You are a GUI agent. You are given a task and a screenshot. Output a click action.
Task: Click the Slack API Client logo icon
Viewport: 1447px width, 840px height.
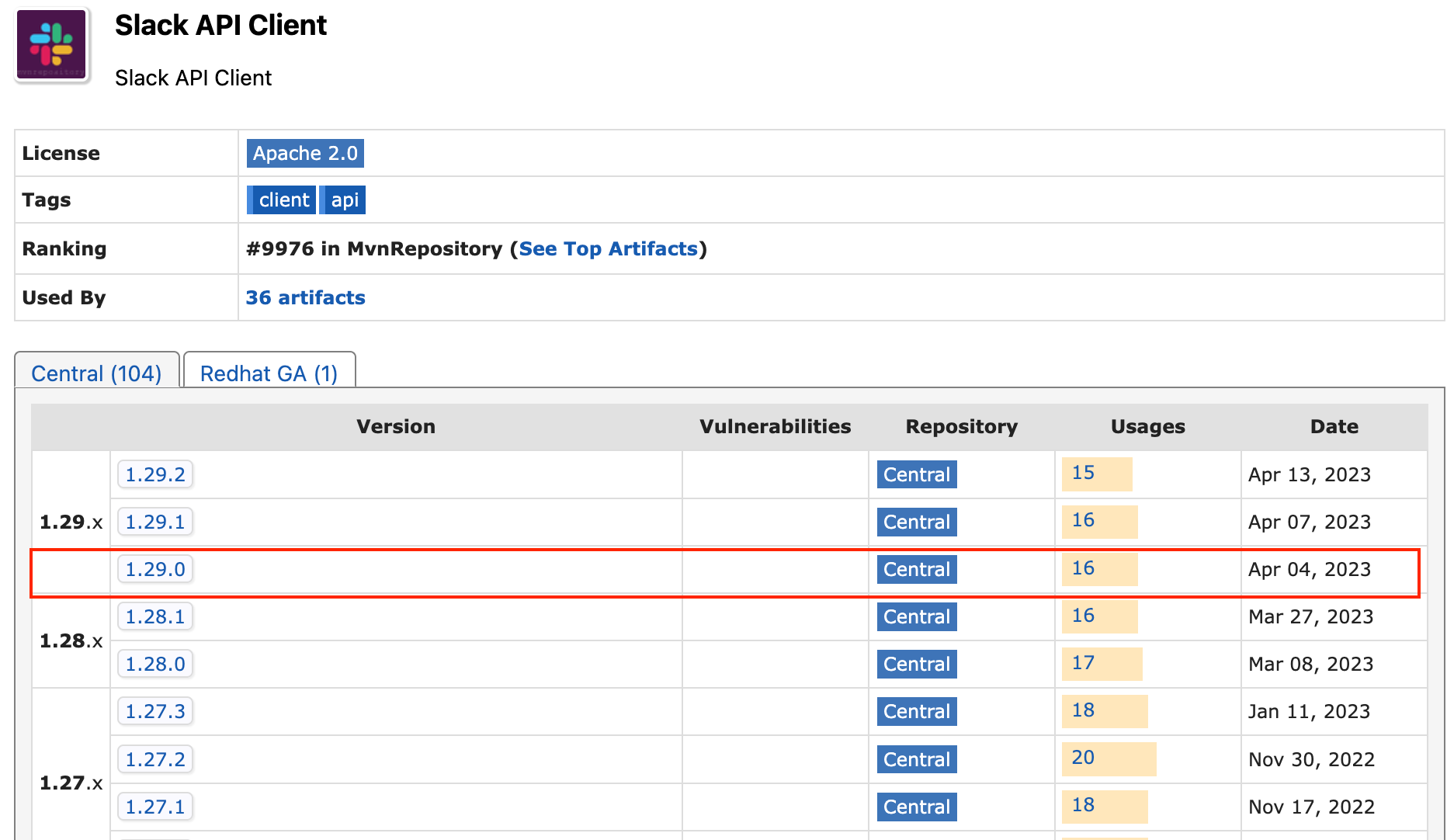[52, 46]
